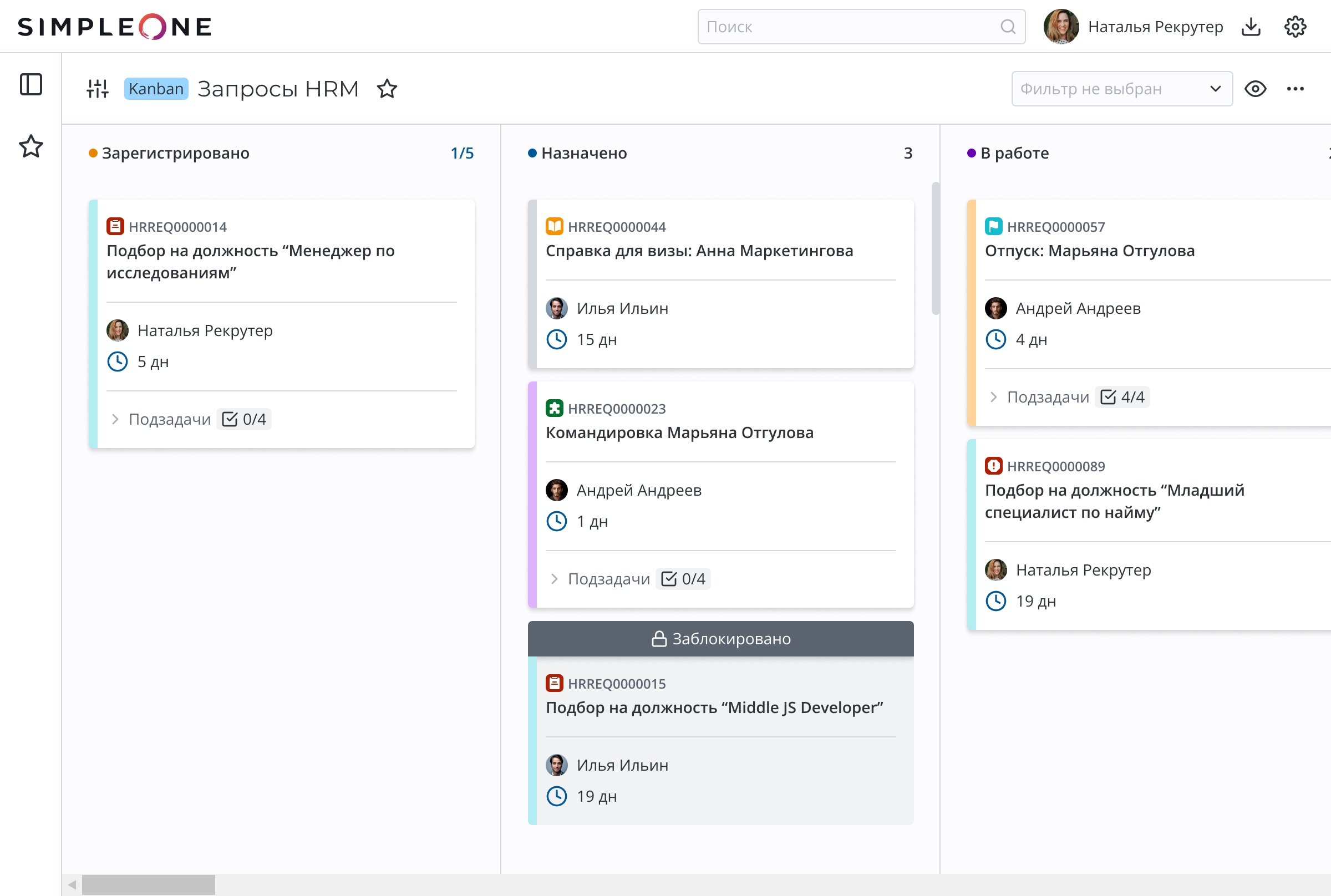Open the three-dots more options menu
1331x896 pixels.
(x=1295, y=89)
